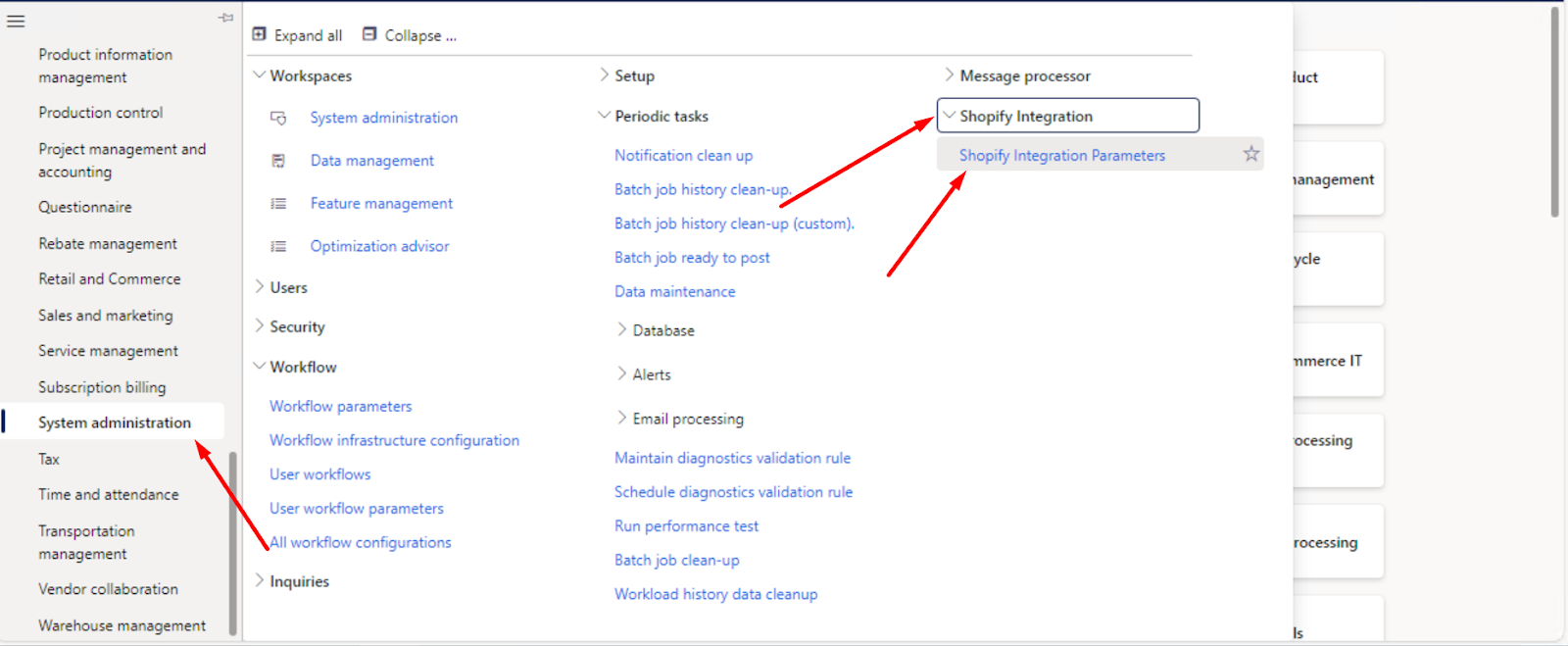1568x646 pixels.
Task: Collapse the Workspaces section
Action: point(260,75)
